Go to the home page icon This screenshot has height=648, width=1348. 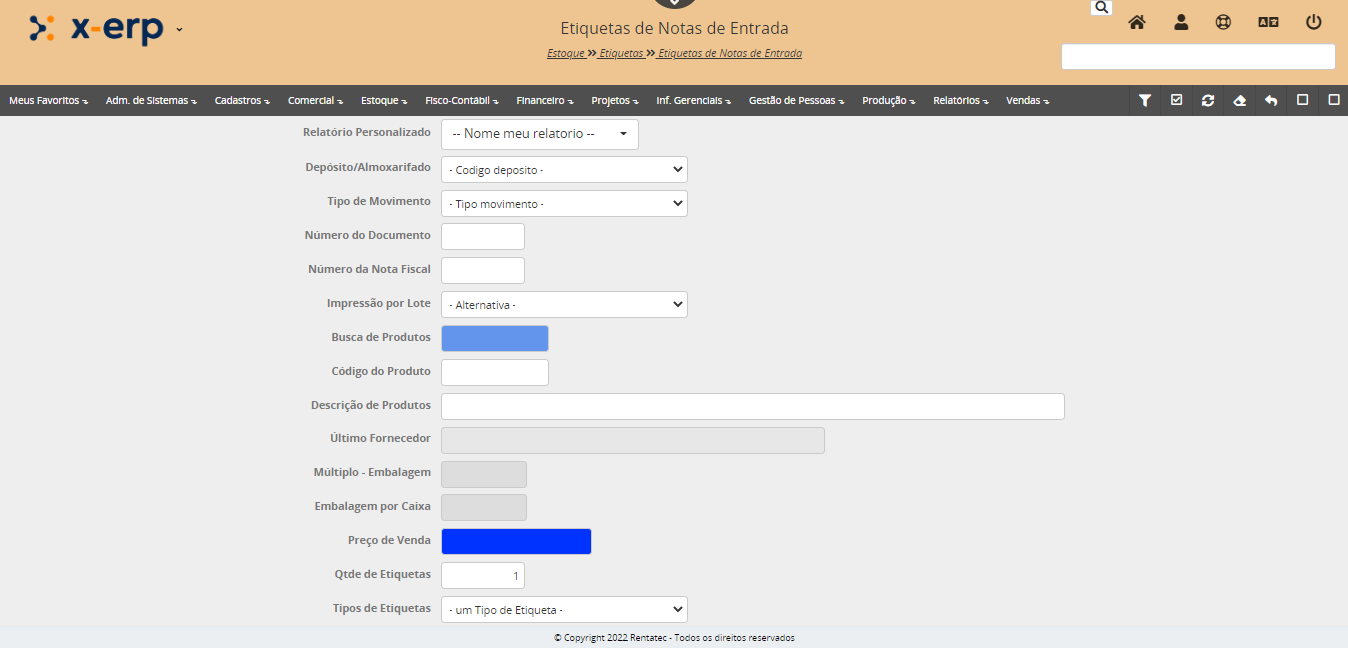(1137, 22)
